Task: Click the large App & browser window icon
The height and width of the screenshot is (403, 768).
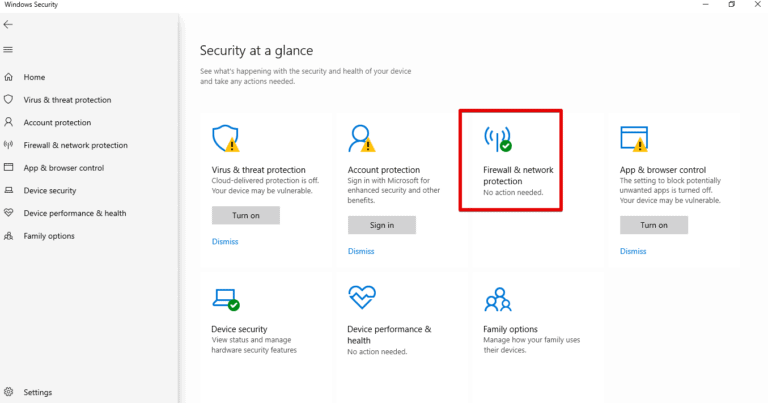Action: [x=634, y=138]
